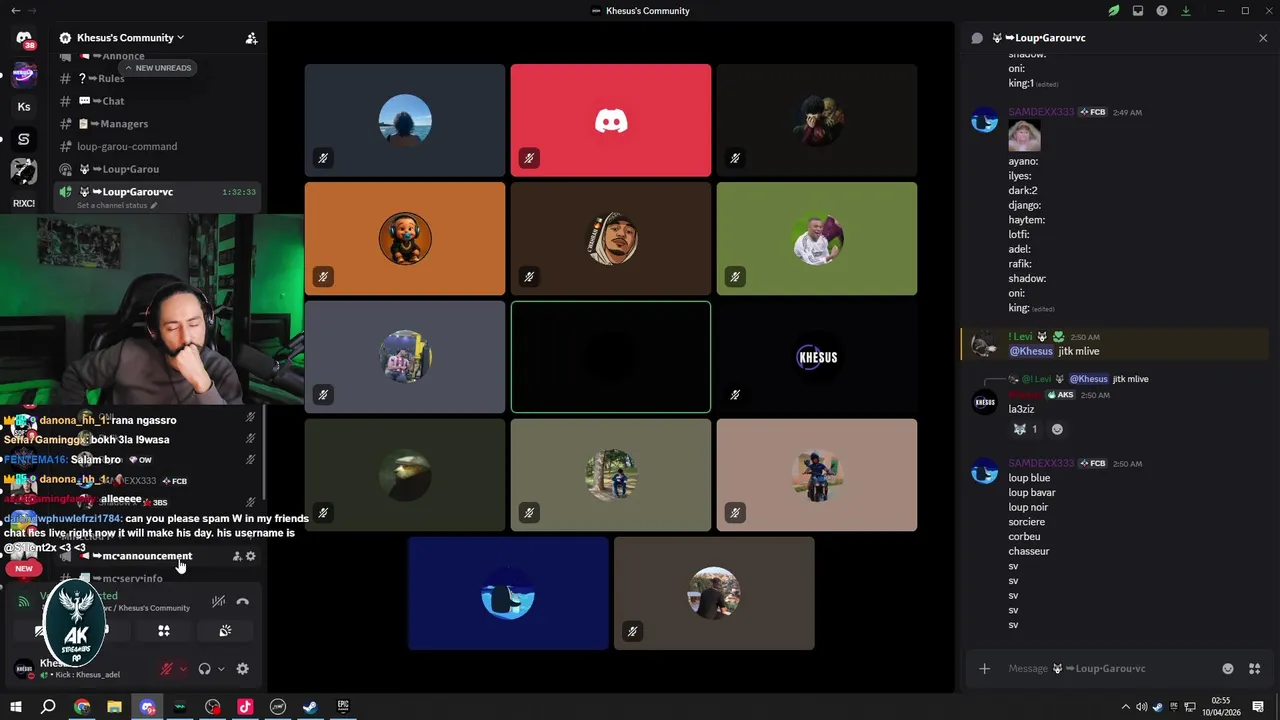Open the help question-mark icon in the title bar
Screen dimensions: 1280x720
[1162, 11]
